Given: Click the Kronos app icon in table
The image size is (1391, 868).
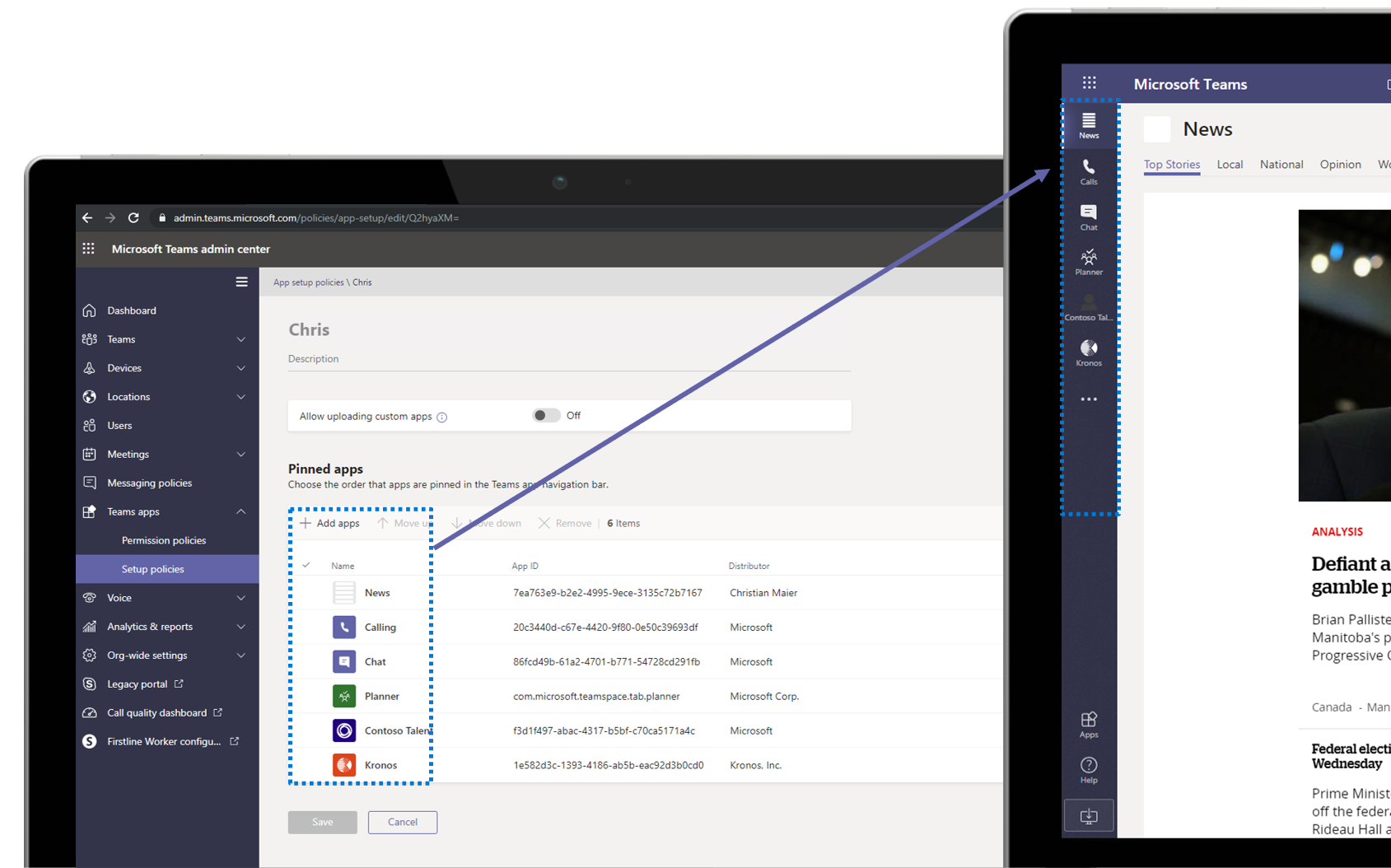Looking at the screenshot, I should click(344, 765).
